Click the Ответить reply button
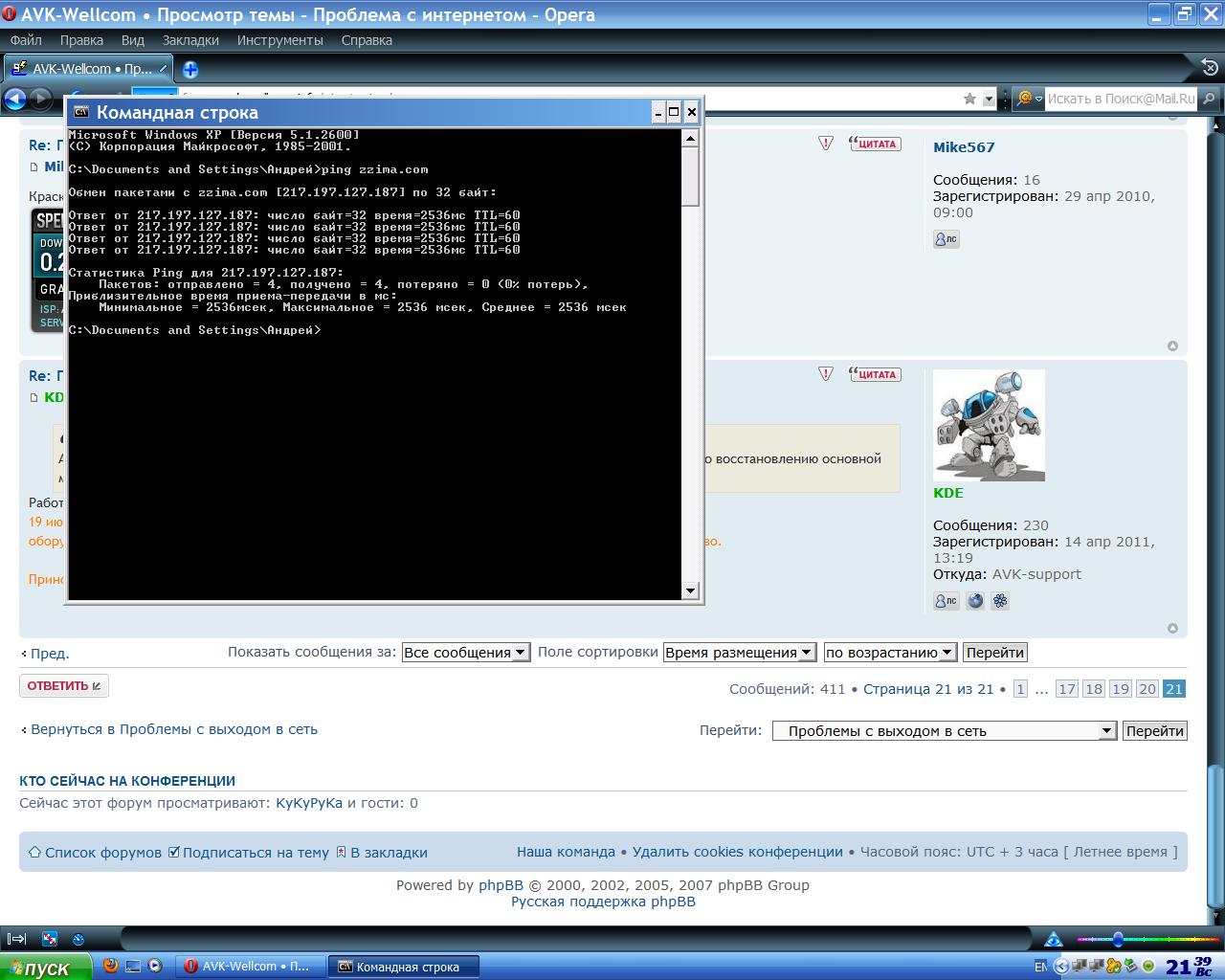 (x=64, y=685)
